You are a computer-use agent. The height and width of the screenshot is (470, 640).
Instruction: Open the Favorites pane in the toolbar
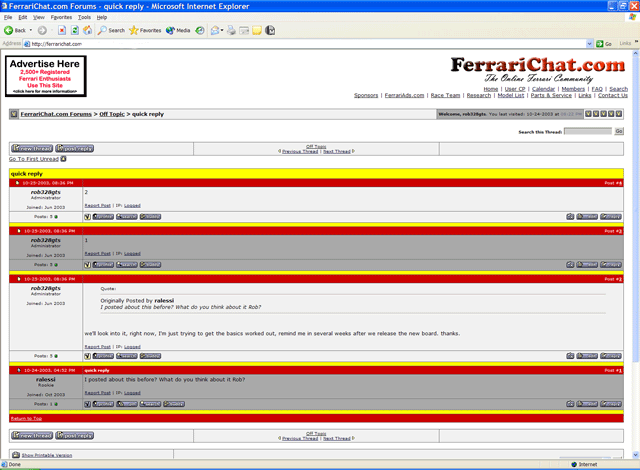[x=145, y=30]
